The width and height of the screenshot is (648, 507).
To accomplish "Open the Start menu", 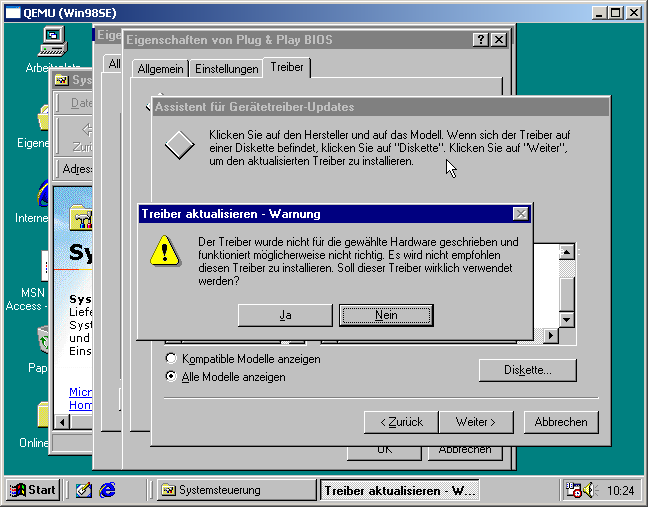I will [x=32, y=490].
